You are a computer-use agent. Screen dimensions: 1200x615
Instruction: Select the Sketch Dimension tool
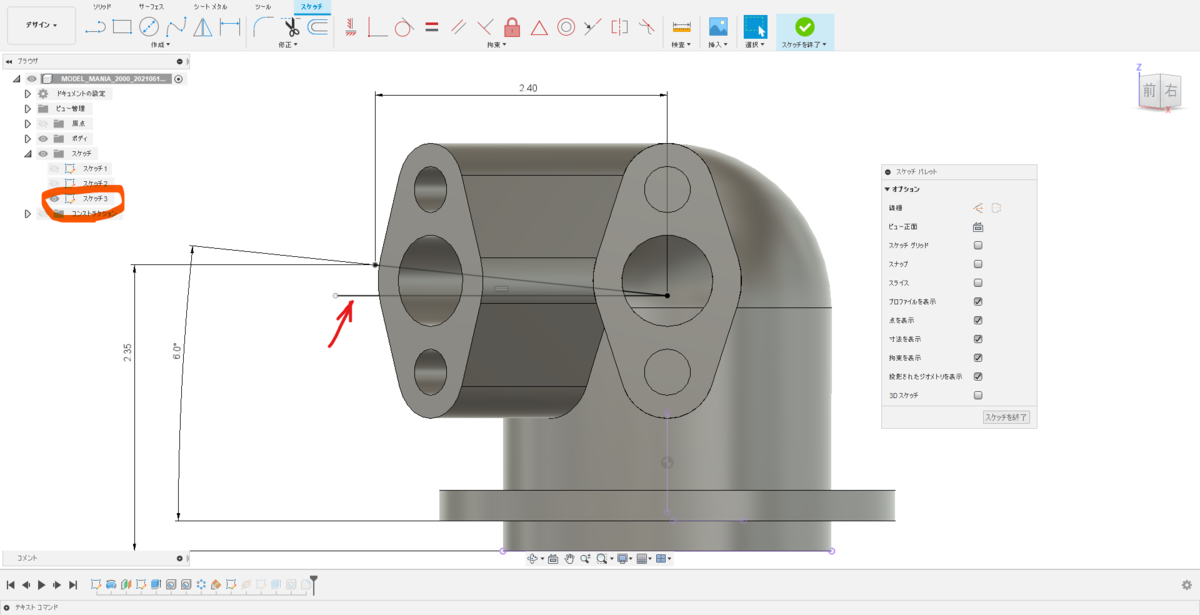[230, 27]
